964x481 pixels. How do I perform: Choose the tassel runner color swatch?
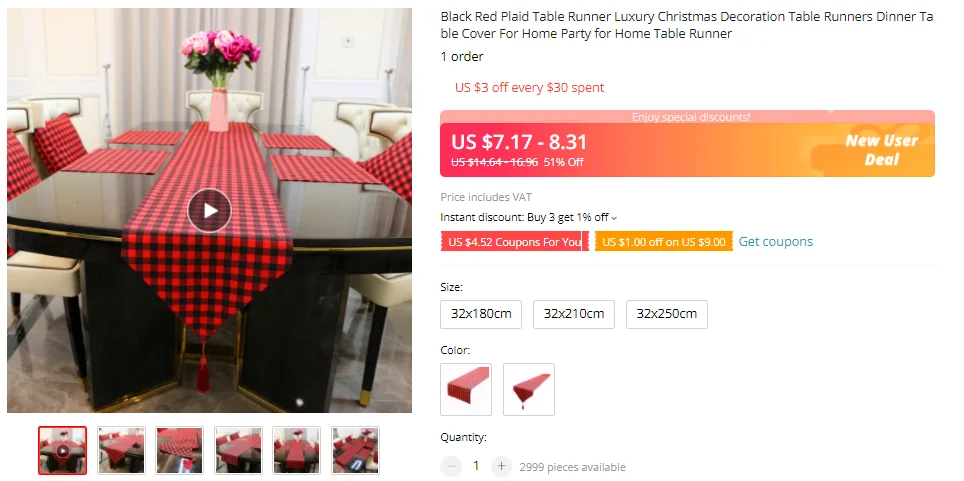pos(529,389)
